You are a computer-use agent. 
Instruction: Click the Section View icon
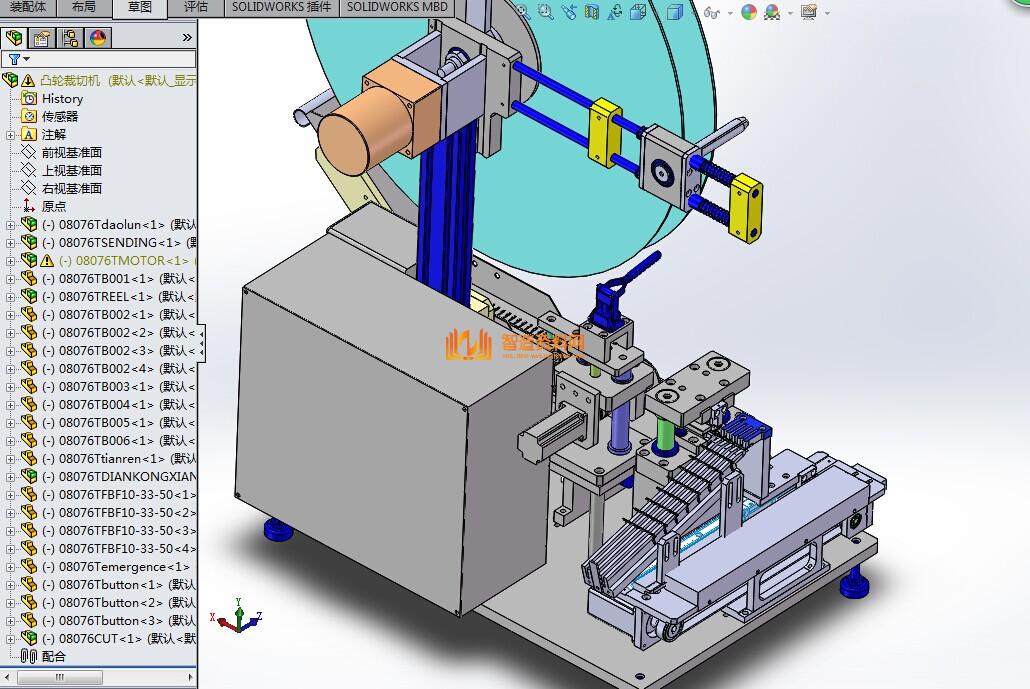click(x=592, y=12)
